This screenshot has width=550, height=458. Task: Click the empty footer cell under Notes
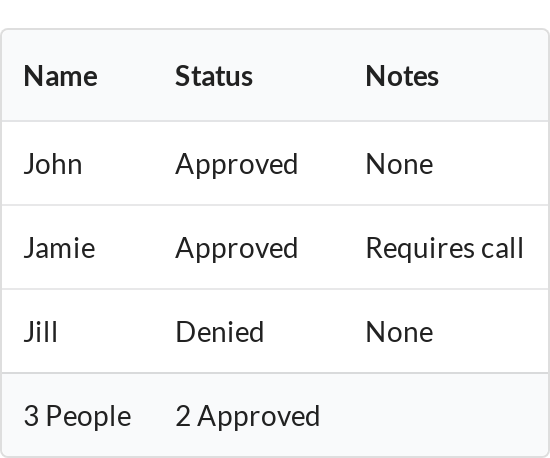(451, 415)
